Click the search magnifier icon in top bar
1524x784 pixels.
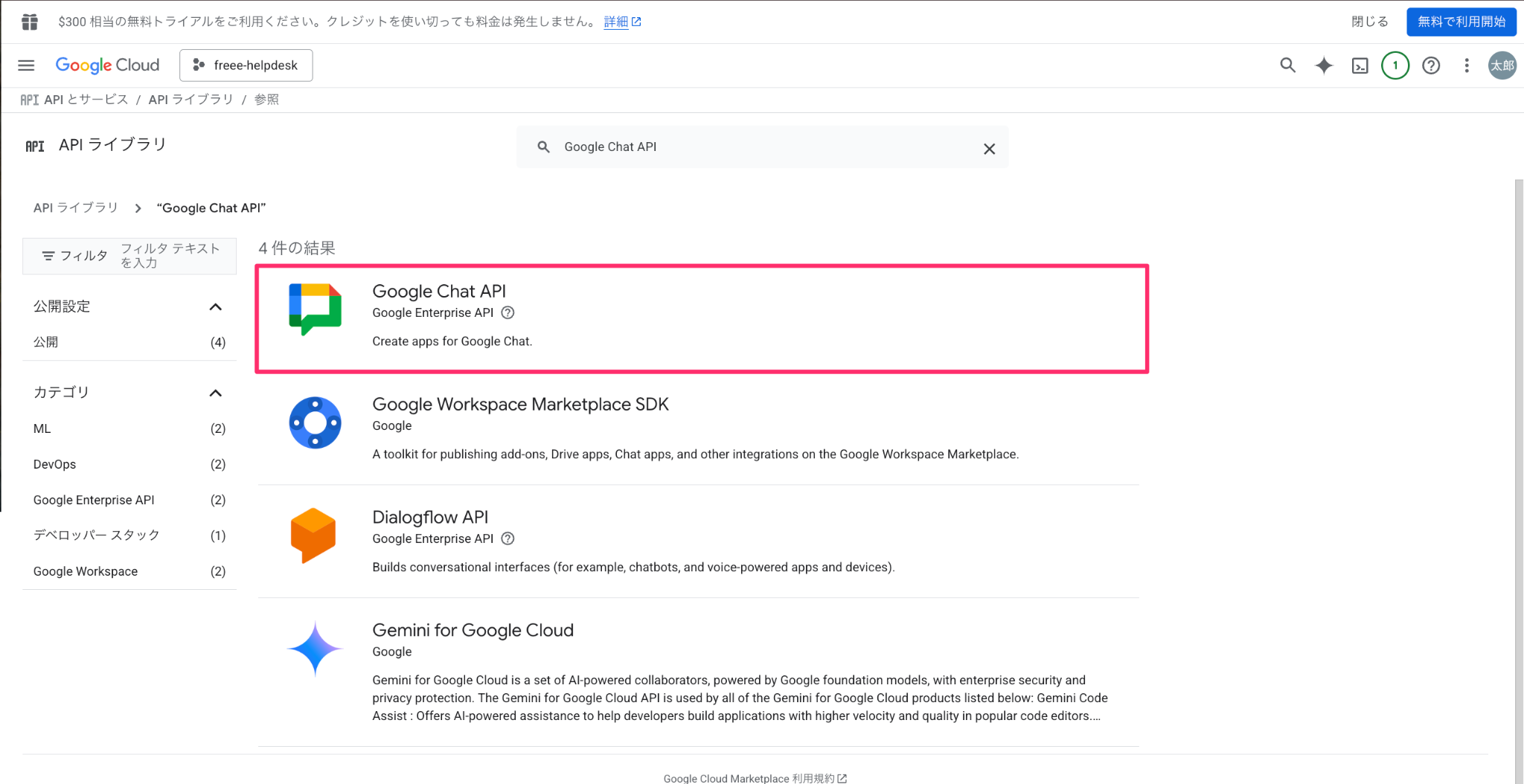pyautogui.click(x=1287, y=65)
